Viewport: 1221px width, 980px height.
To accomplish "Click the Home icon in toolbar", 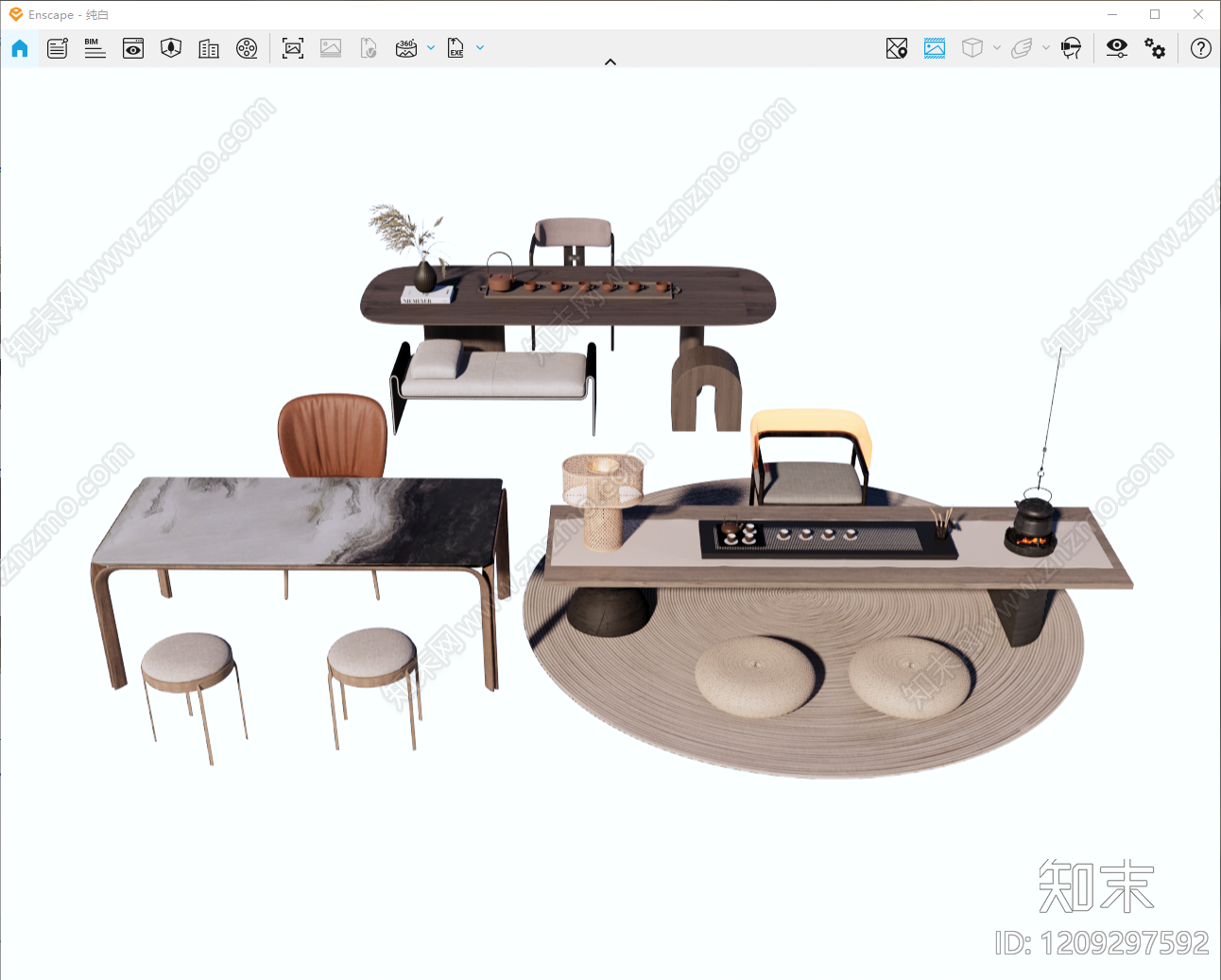I will [x=20, y=48].
